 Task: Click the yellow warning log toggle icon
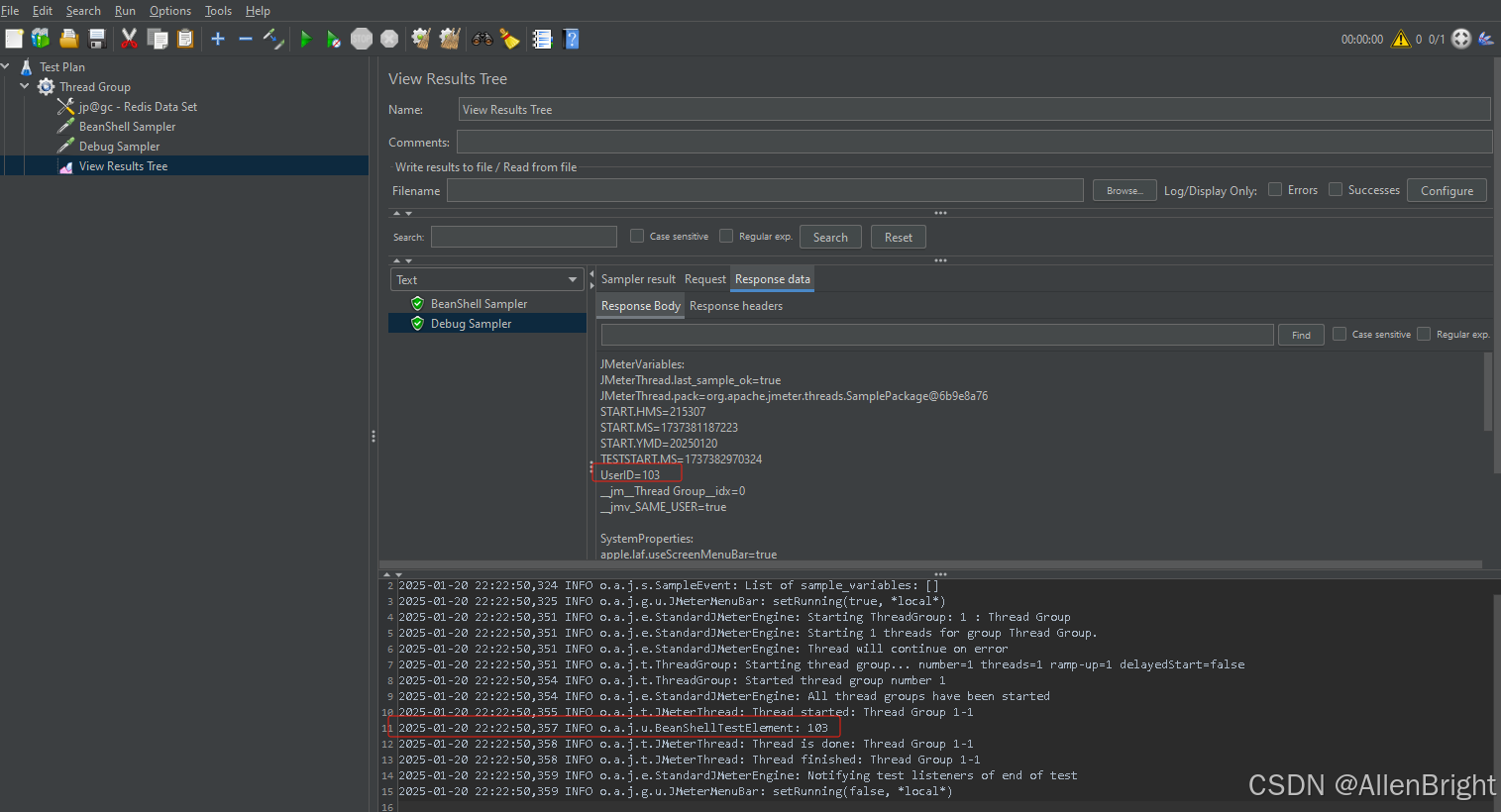[x=1400, y=39]
